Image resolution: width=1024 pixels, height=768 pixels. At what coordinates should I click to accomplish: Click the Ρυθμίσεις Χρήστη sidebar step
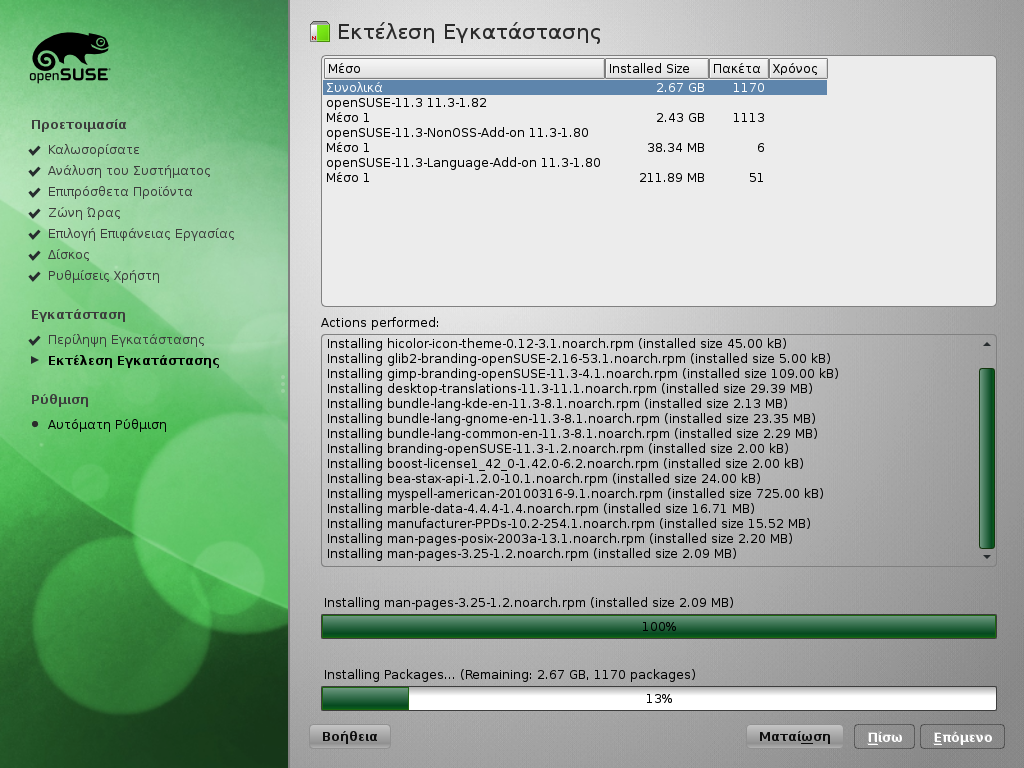(x=103, y=276)
